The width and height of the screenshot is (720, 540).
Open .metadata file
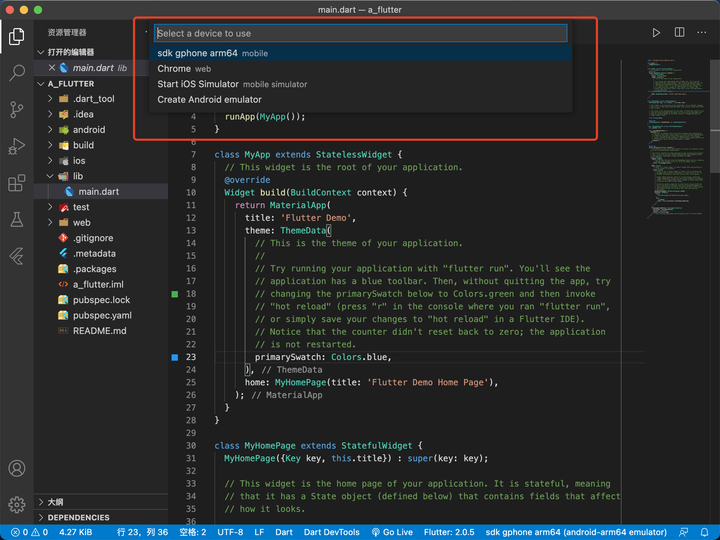tap(94, 253)
